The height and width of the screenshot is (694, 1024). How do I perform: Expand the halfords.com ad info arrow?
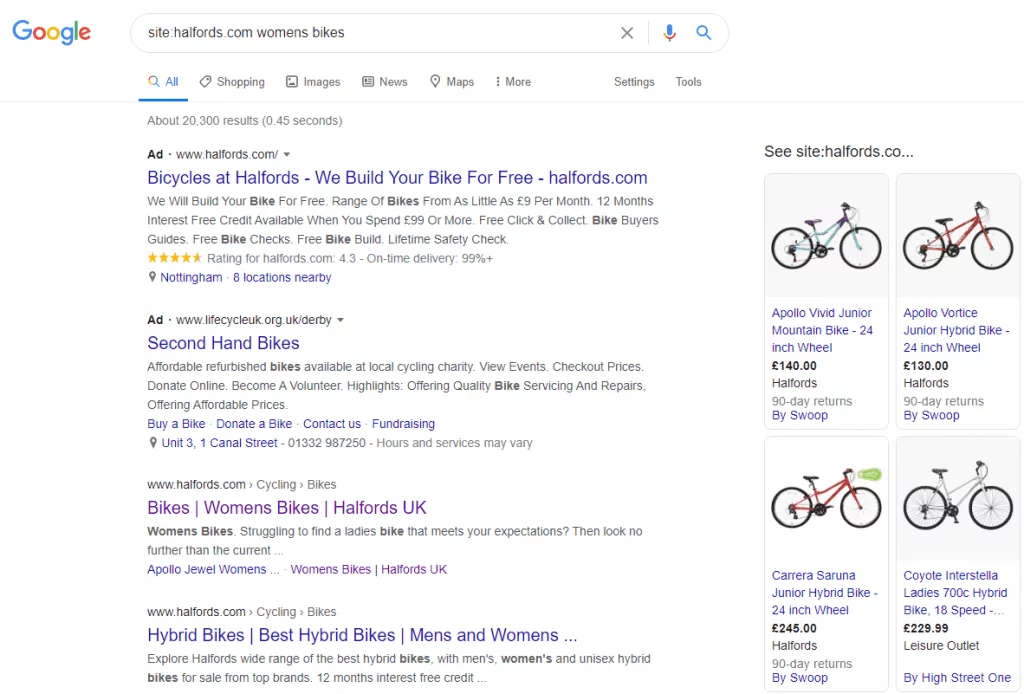coord(287,154)
